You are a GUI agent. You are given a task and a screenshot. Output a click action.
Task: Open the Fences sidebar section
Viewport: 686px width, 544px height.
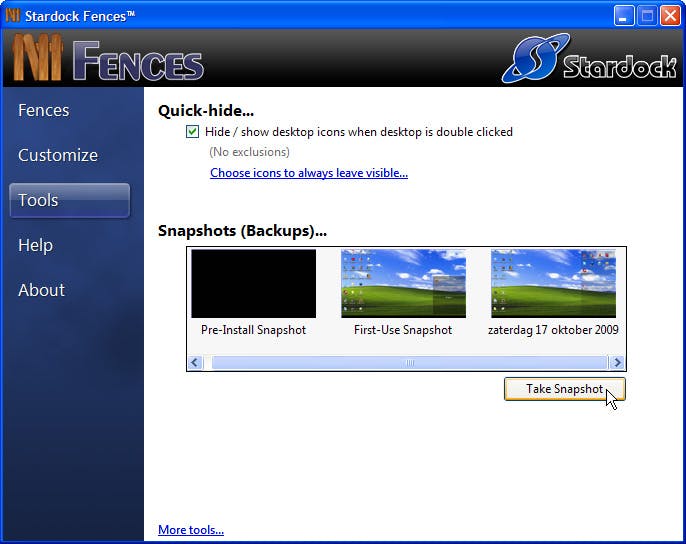[44, 110]
